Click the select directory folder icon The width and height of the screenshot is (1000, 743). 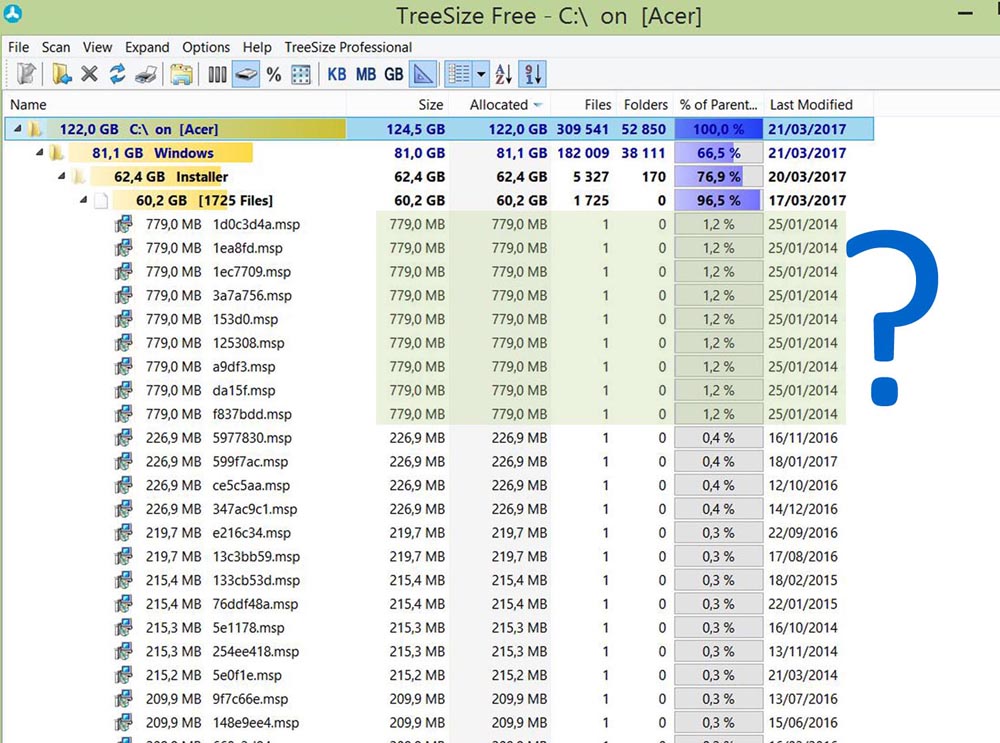click(61, 74)
